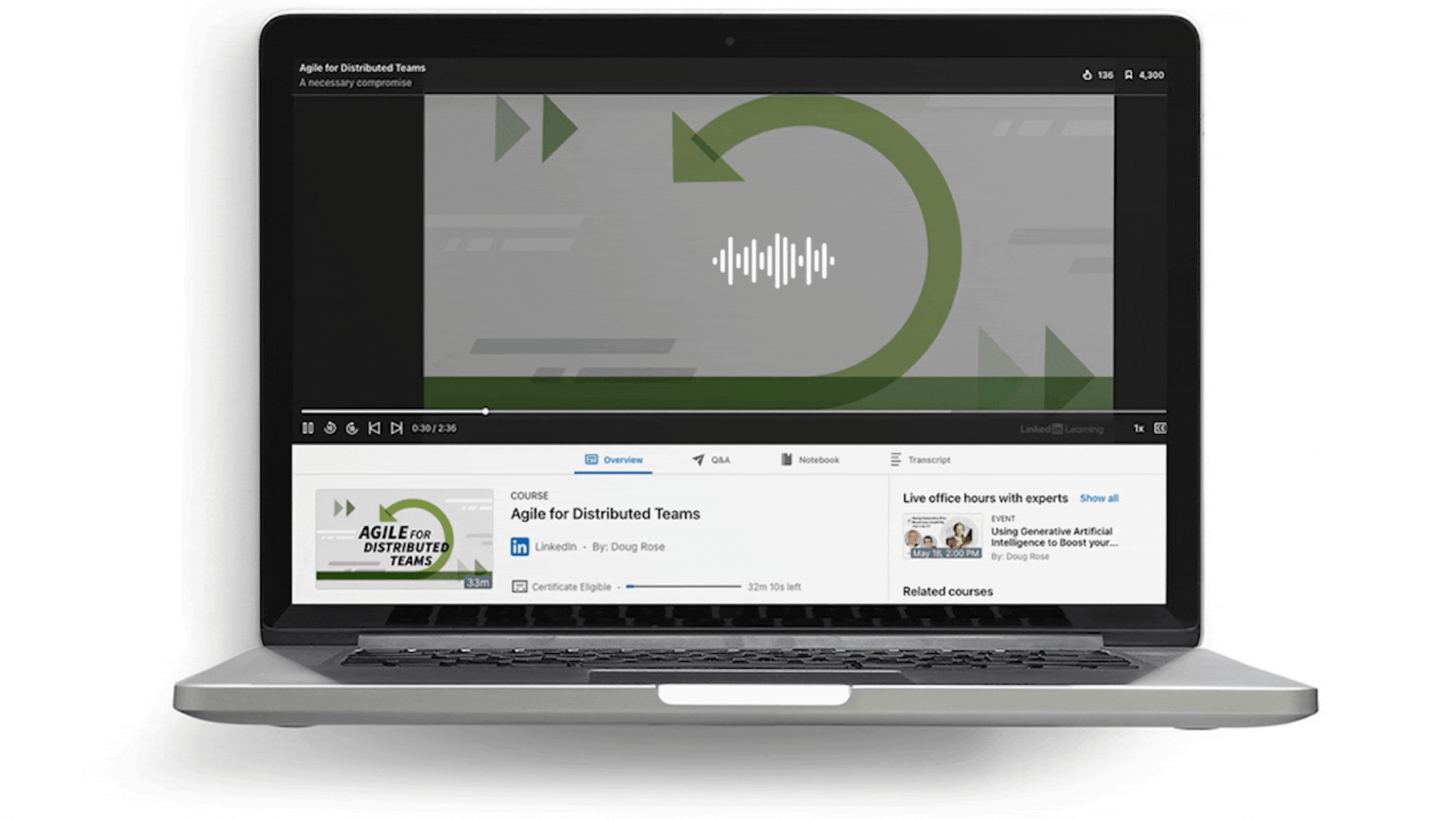The height and width of the screenshot is (819, 1456).
Task: Show all live office hours events
Action: point(1099,498)
